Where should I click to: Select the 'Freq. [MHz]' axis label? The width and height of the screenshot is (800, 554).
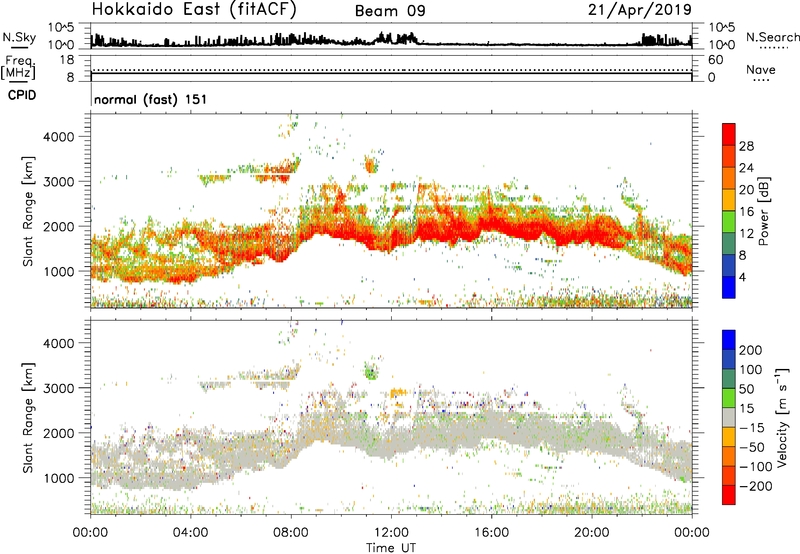[19, 67]
